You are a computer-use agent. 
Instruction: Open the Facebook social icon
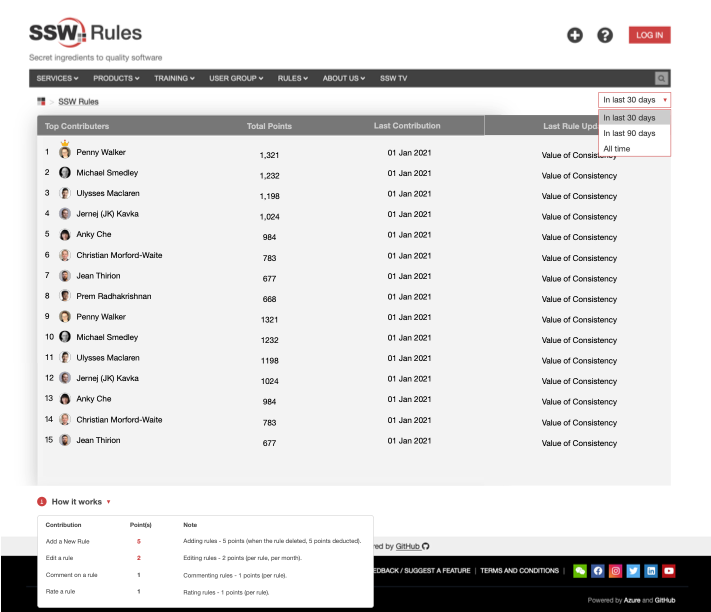click(x=598, y=571)
